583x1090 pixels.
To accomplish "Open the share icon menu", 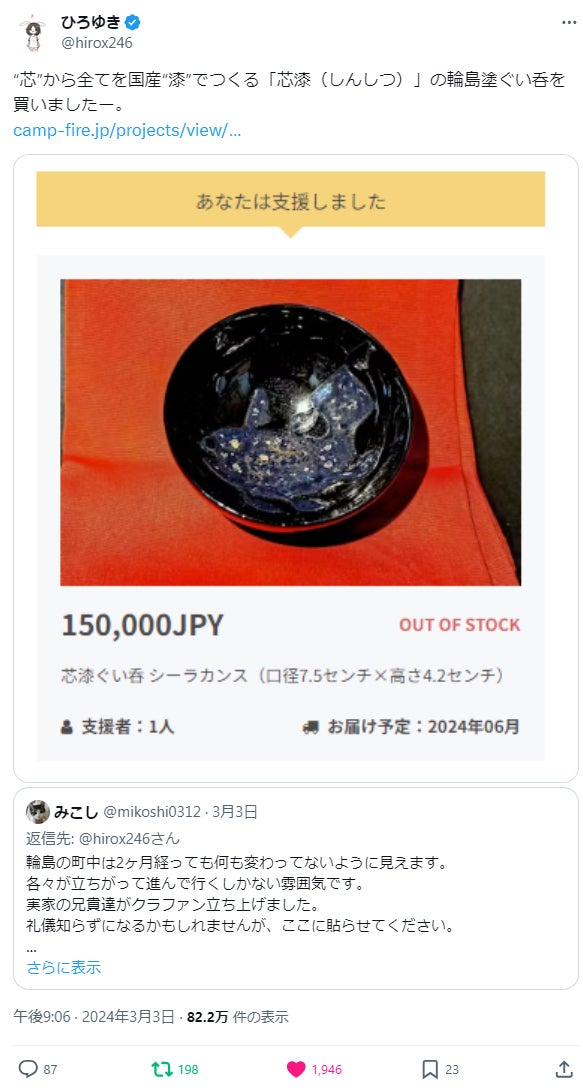I will point(564,1068).
